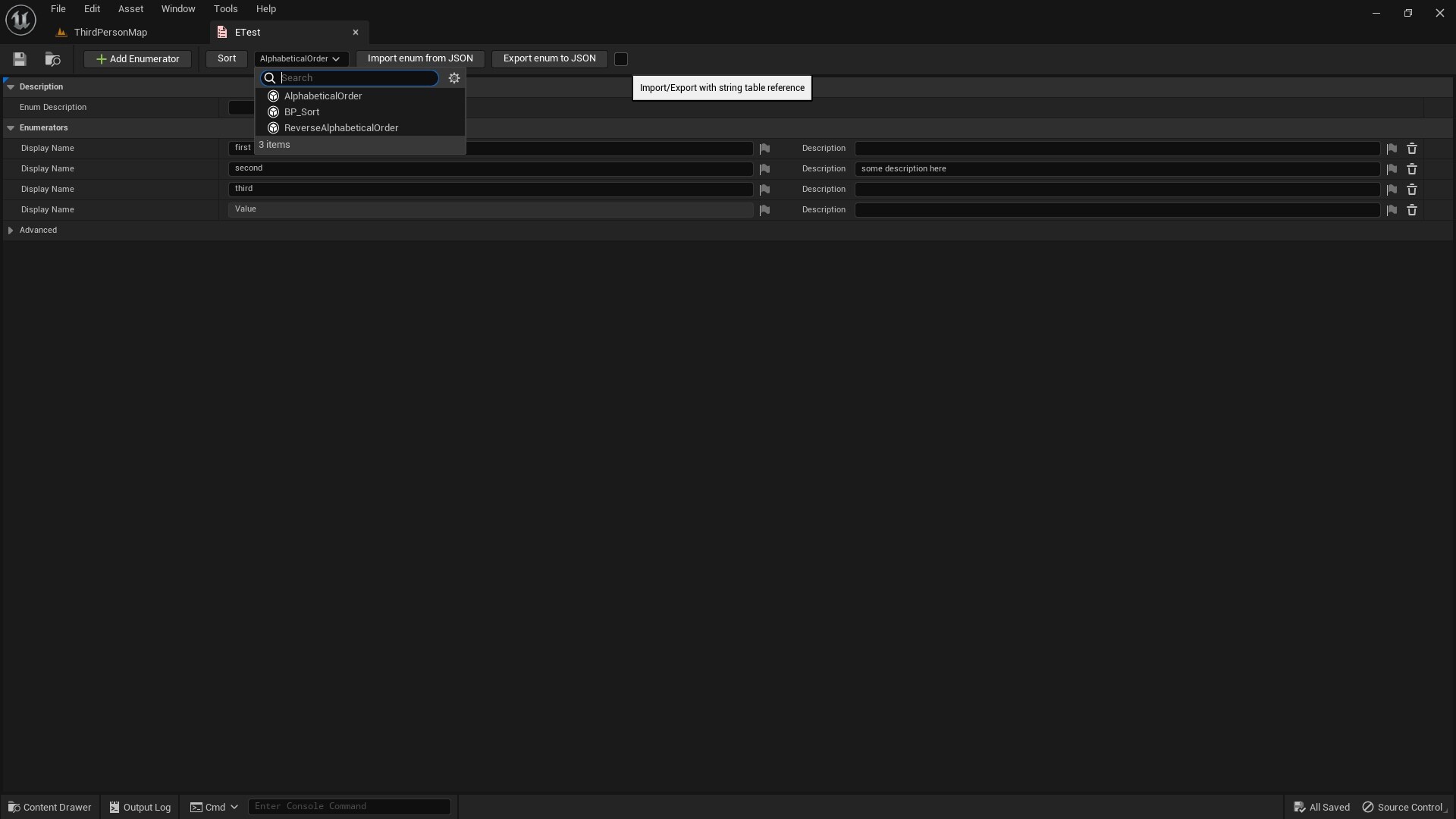Open the AlphabeticalOrder sort dropdown

pyautogui.click(x=300, y=58)
